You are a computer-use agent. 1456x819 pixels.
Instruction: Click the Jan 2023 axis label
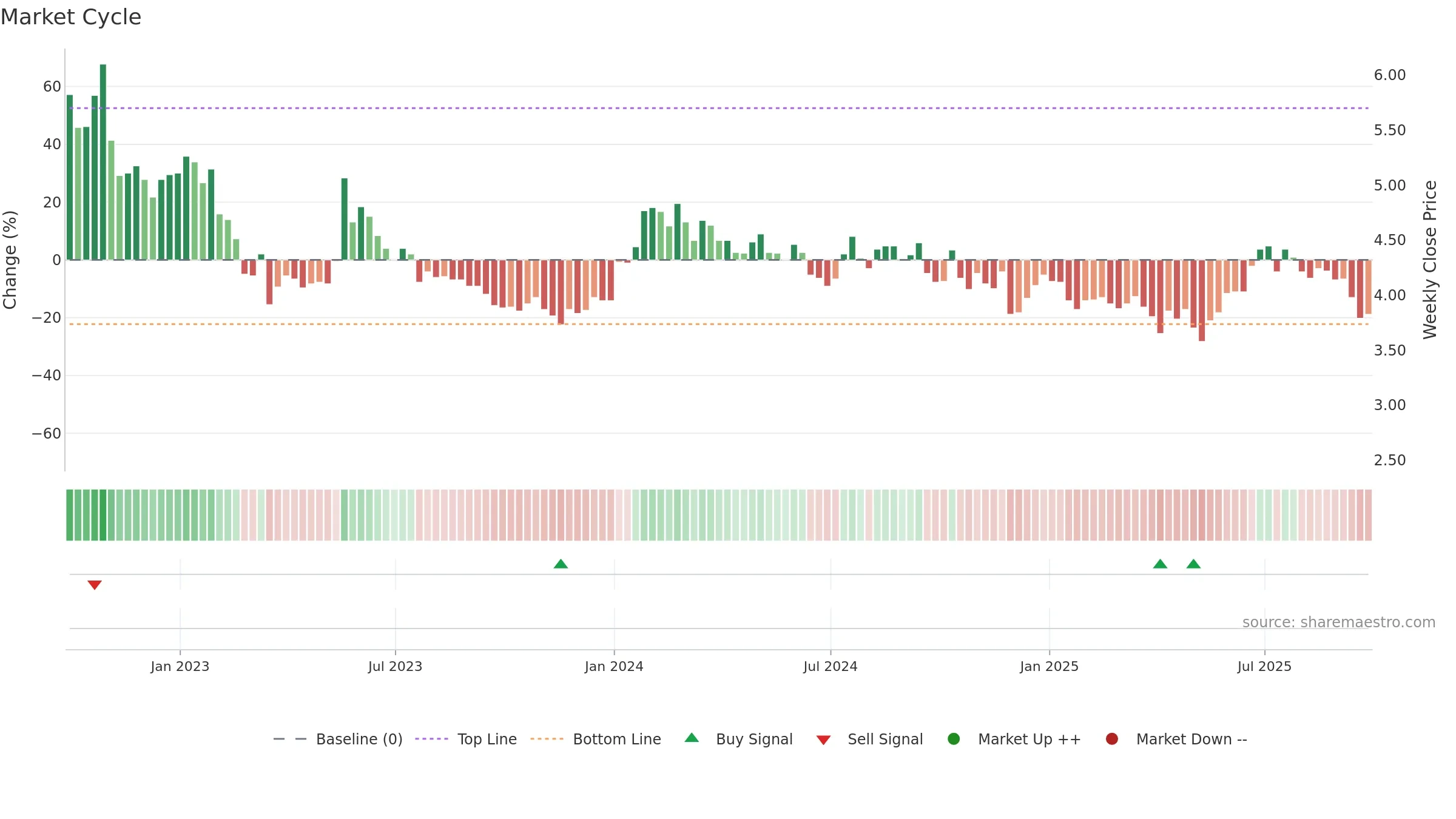[180, 667]
